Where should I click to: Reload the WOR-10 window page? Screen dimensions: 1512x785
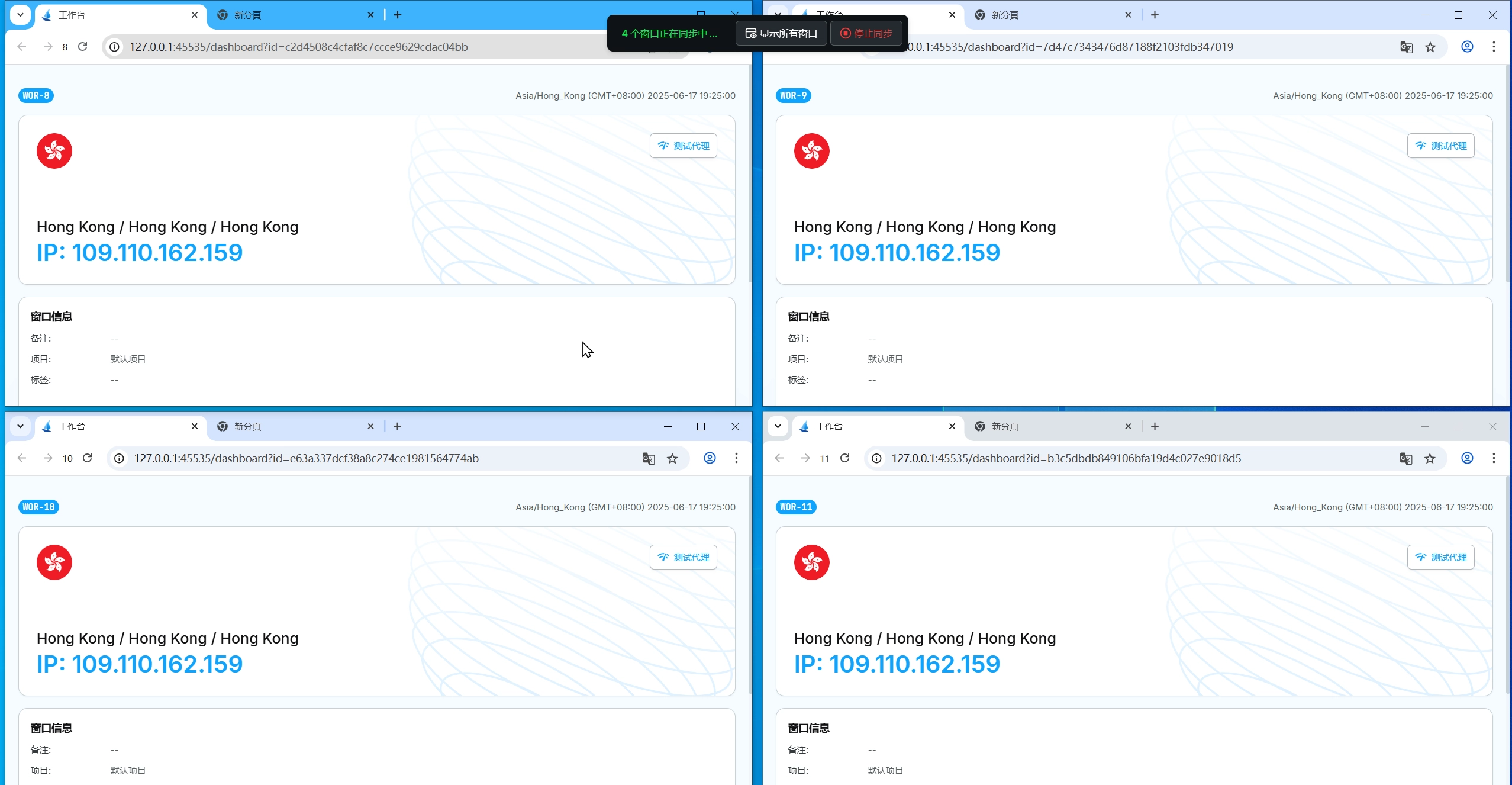88,458
